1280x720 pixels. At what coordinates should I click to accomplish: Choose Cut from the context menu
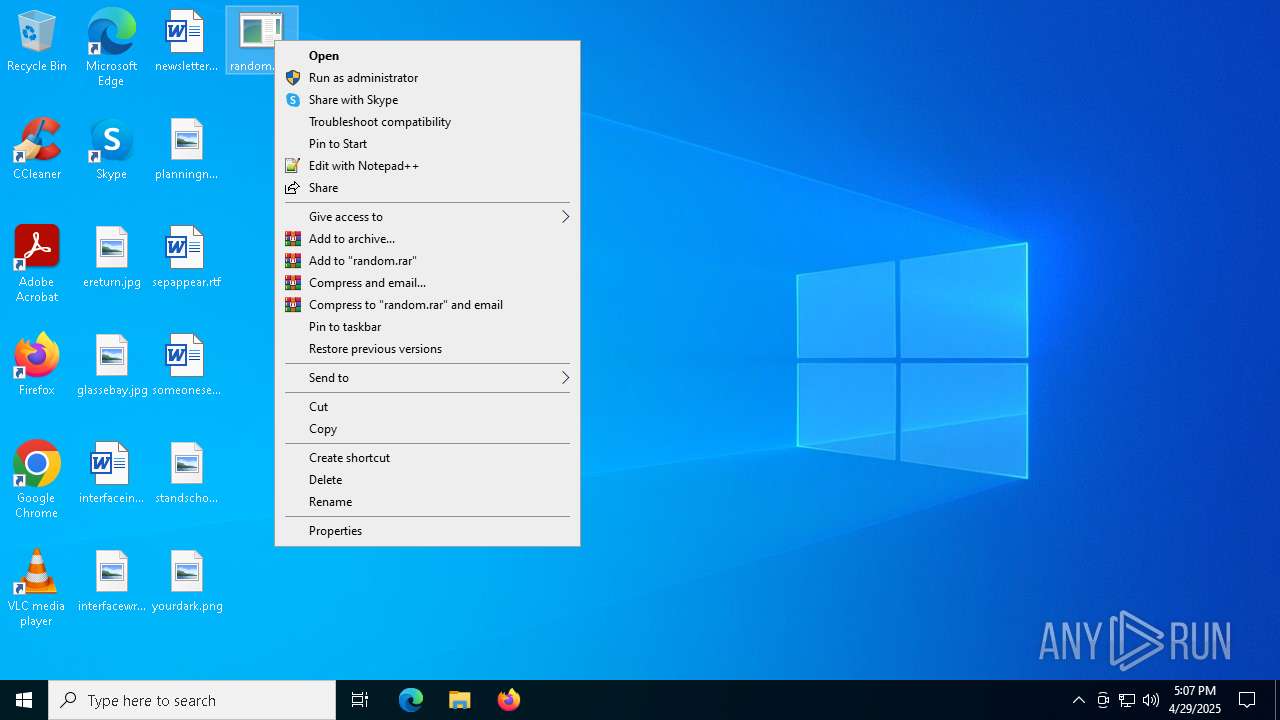point(427,407)
